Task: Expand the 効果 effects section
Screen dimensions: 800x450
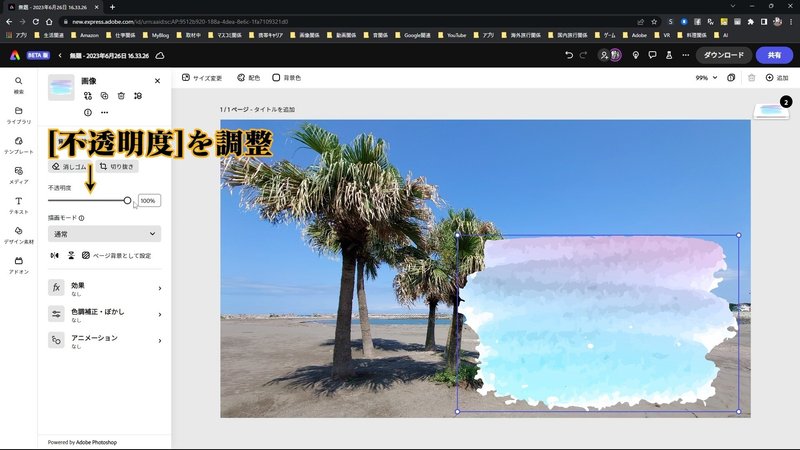Action: [x=105, y=288]
